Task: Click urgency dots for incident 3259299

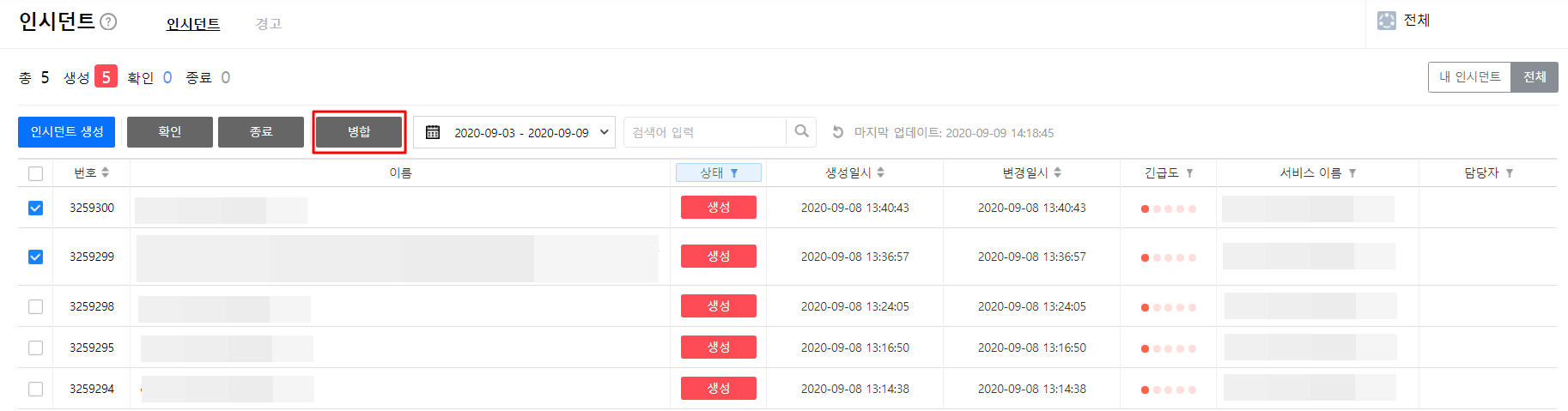Action: point(1168,257)
